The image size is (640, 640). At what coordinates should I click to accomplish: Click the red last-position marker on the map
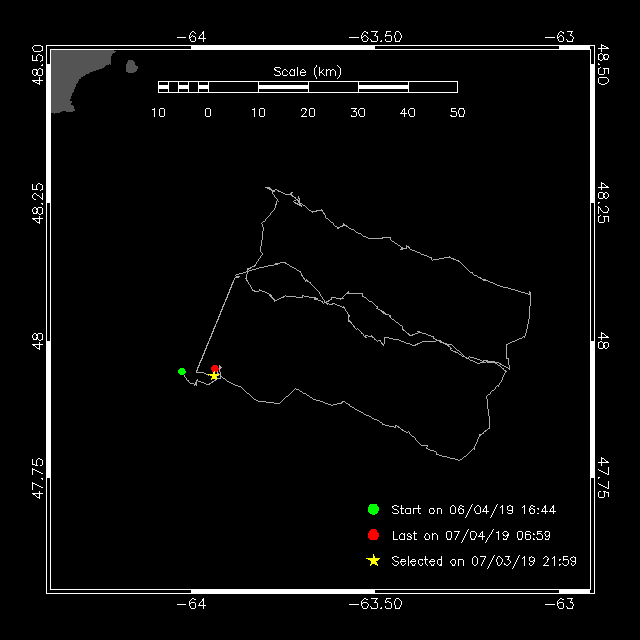coord(215,369)
